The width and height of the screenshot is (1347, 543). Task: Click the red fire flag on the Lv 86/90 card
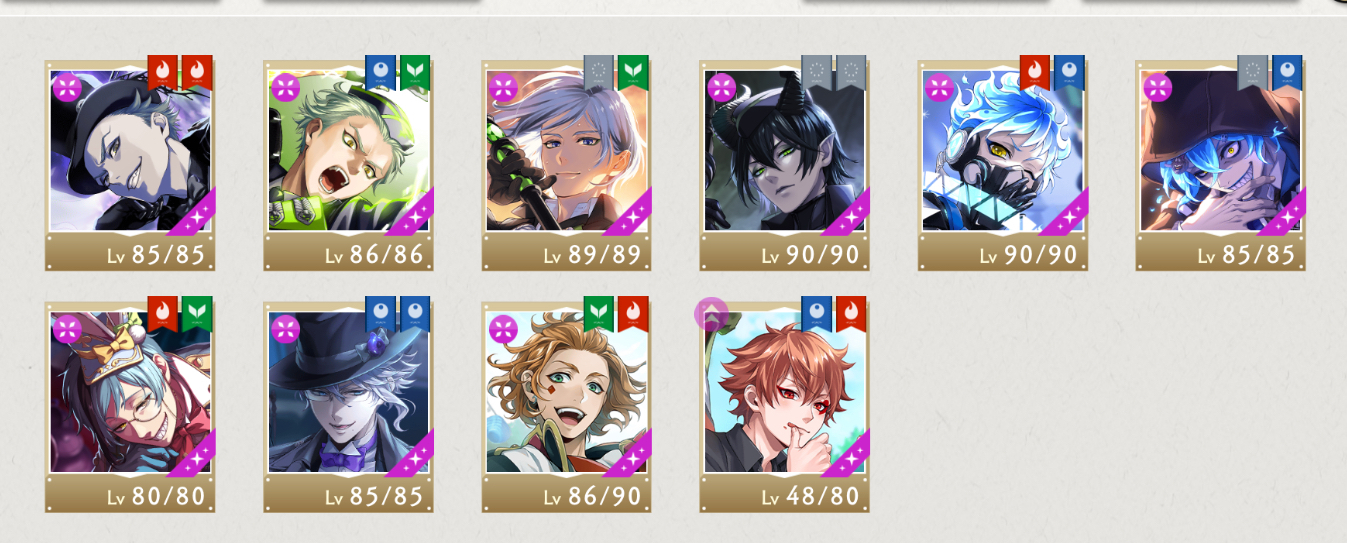(x=633, y=313)
